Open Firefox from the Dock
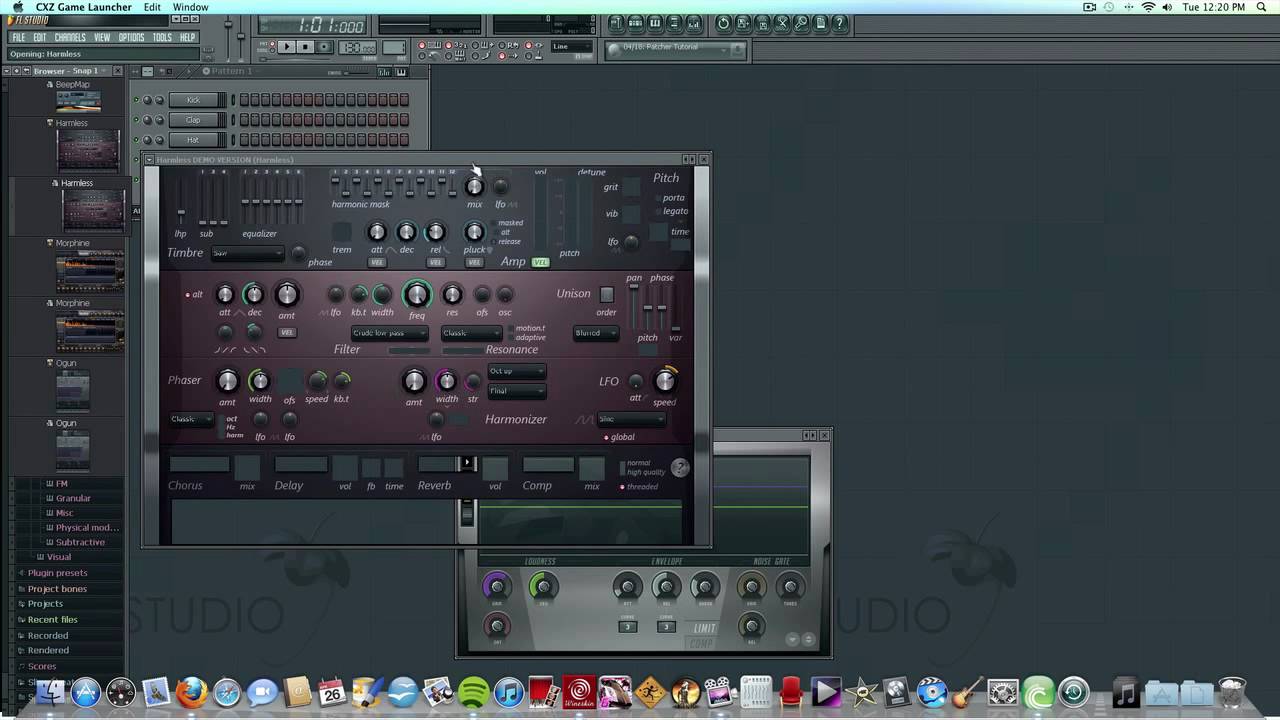The image size is (1280, 720). (191, 692)
